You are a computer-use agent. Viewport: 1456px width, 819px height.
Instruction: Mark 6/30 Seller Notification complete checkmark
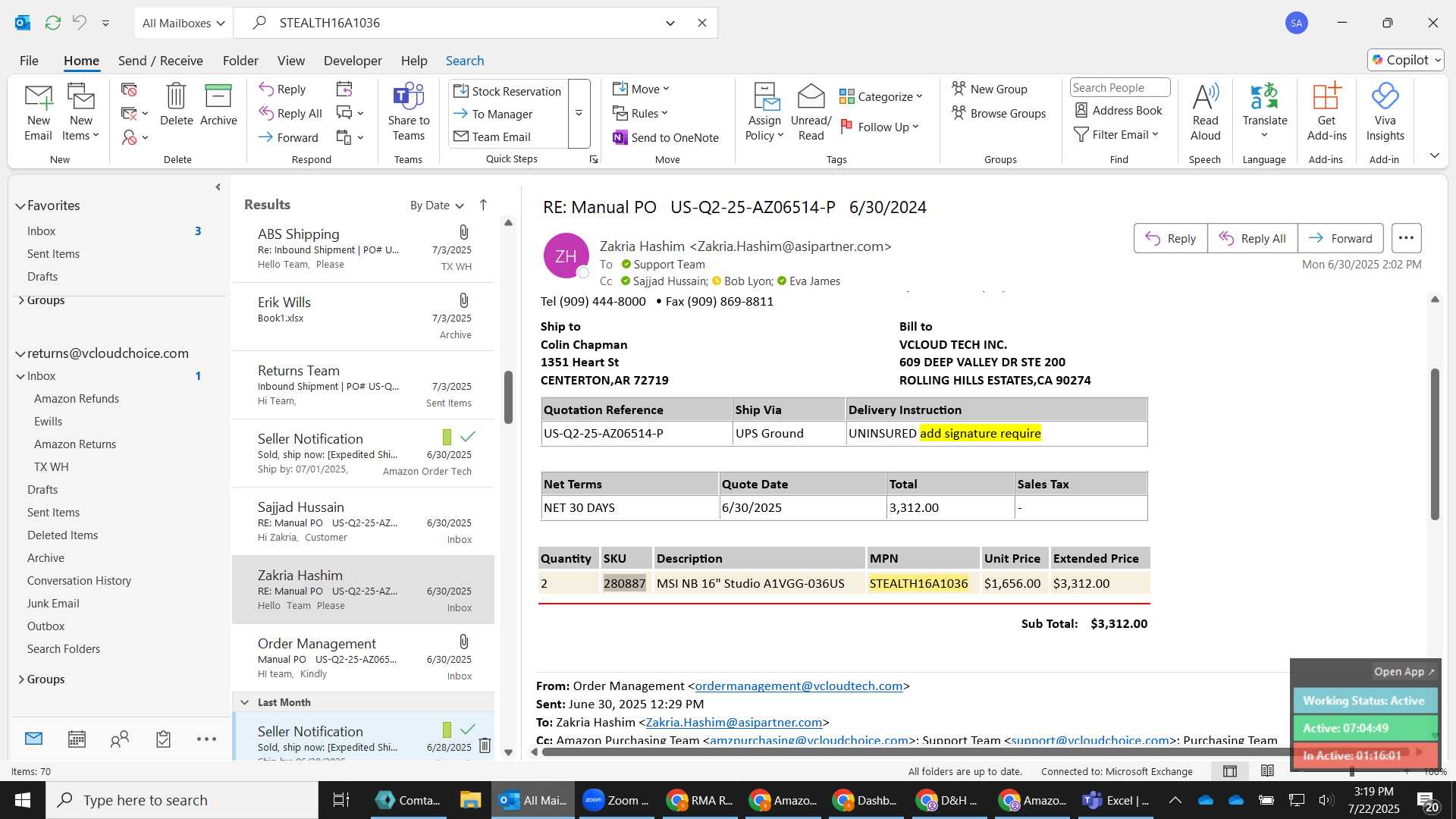pos(468,437)
